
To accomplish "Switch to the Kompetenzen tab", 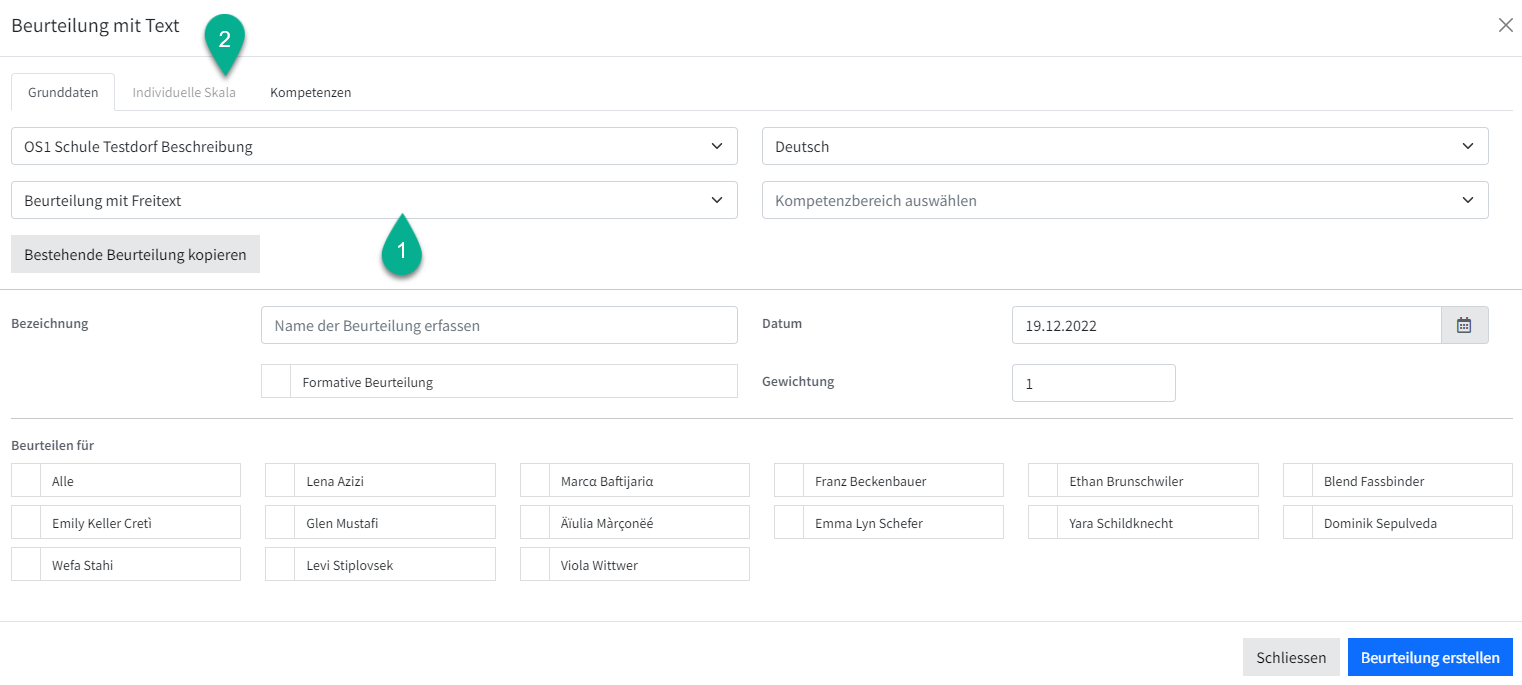I will click(x=310, y=92).
